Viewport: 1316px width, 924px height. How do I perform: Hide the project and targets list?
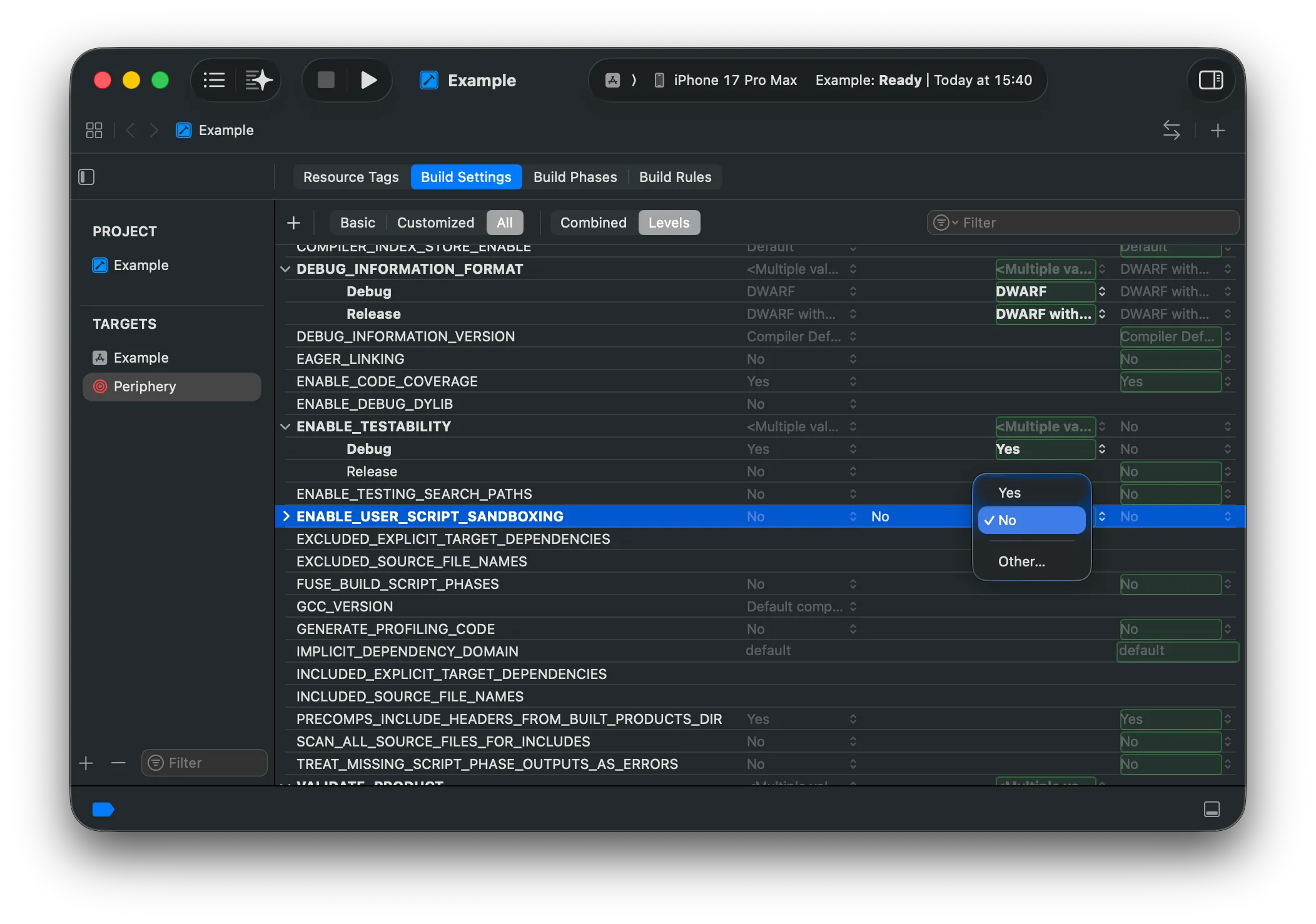86,177
